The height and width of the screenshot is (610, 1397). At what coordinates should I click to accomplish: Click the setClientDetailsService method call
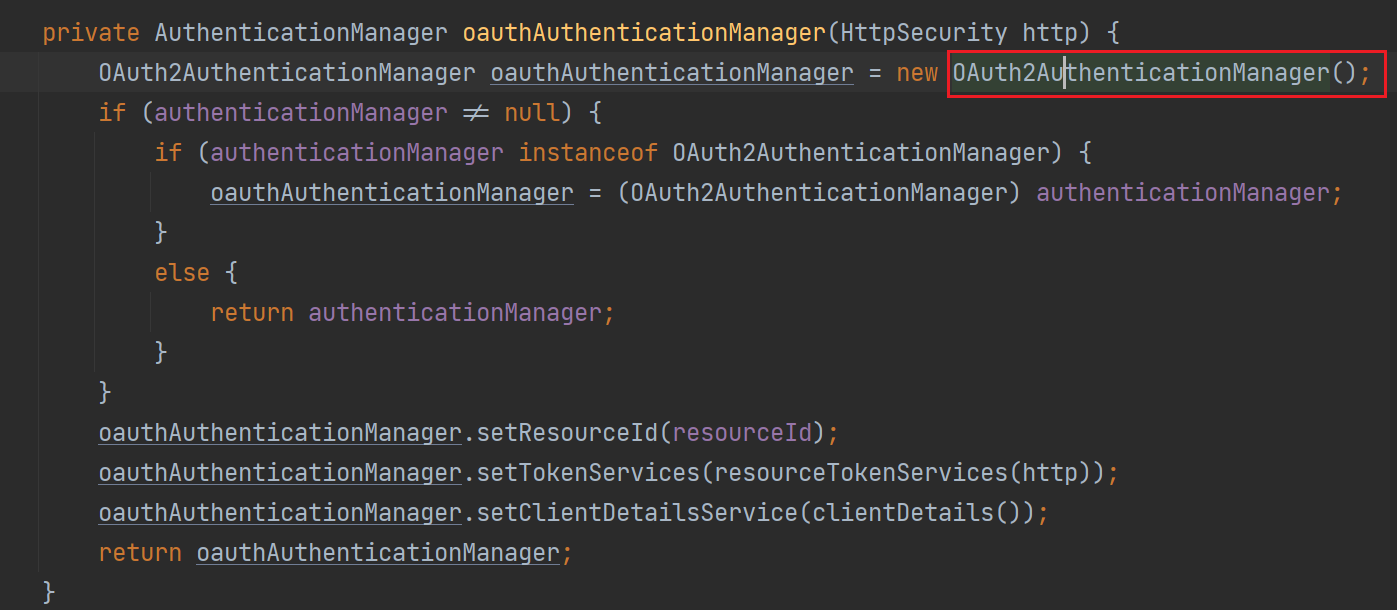(636, 513)
